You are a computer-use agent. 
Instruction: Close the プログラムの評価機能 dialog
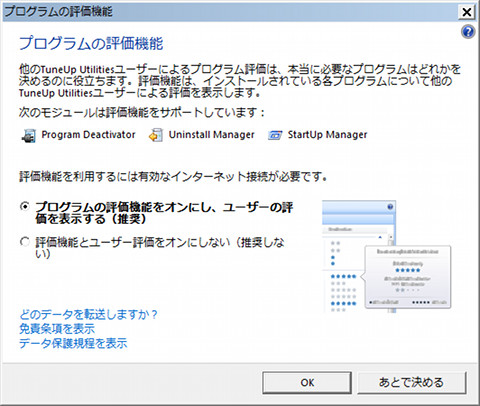[x=467, y=12]
